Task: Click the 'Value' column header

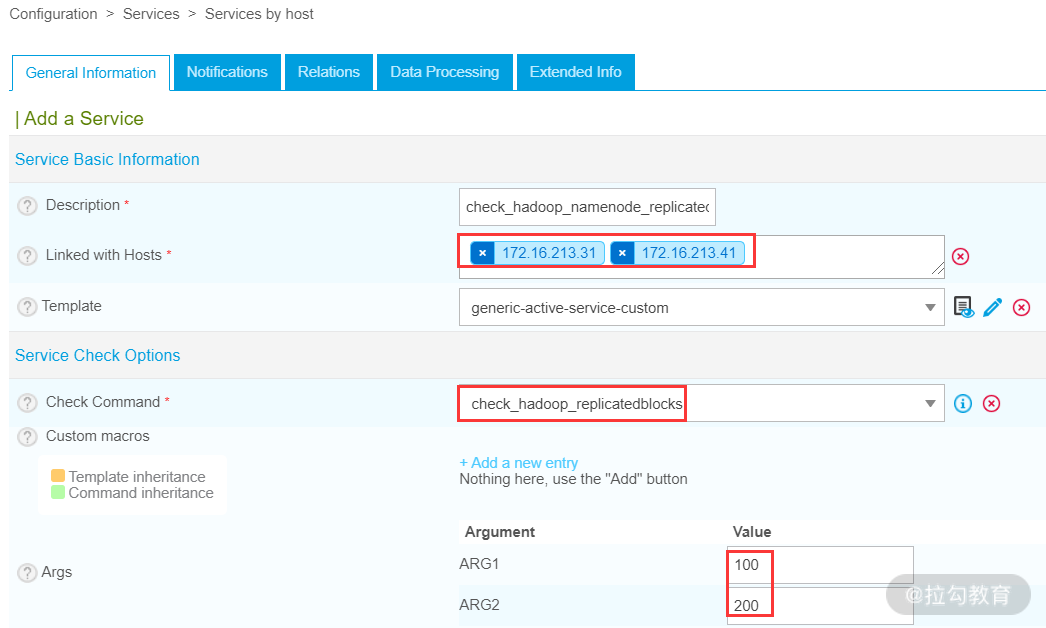Action: coord(752,532)
